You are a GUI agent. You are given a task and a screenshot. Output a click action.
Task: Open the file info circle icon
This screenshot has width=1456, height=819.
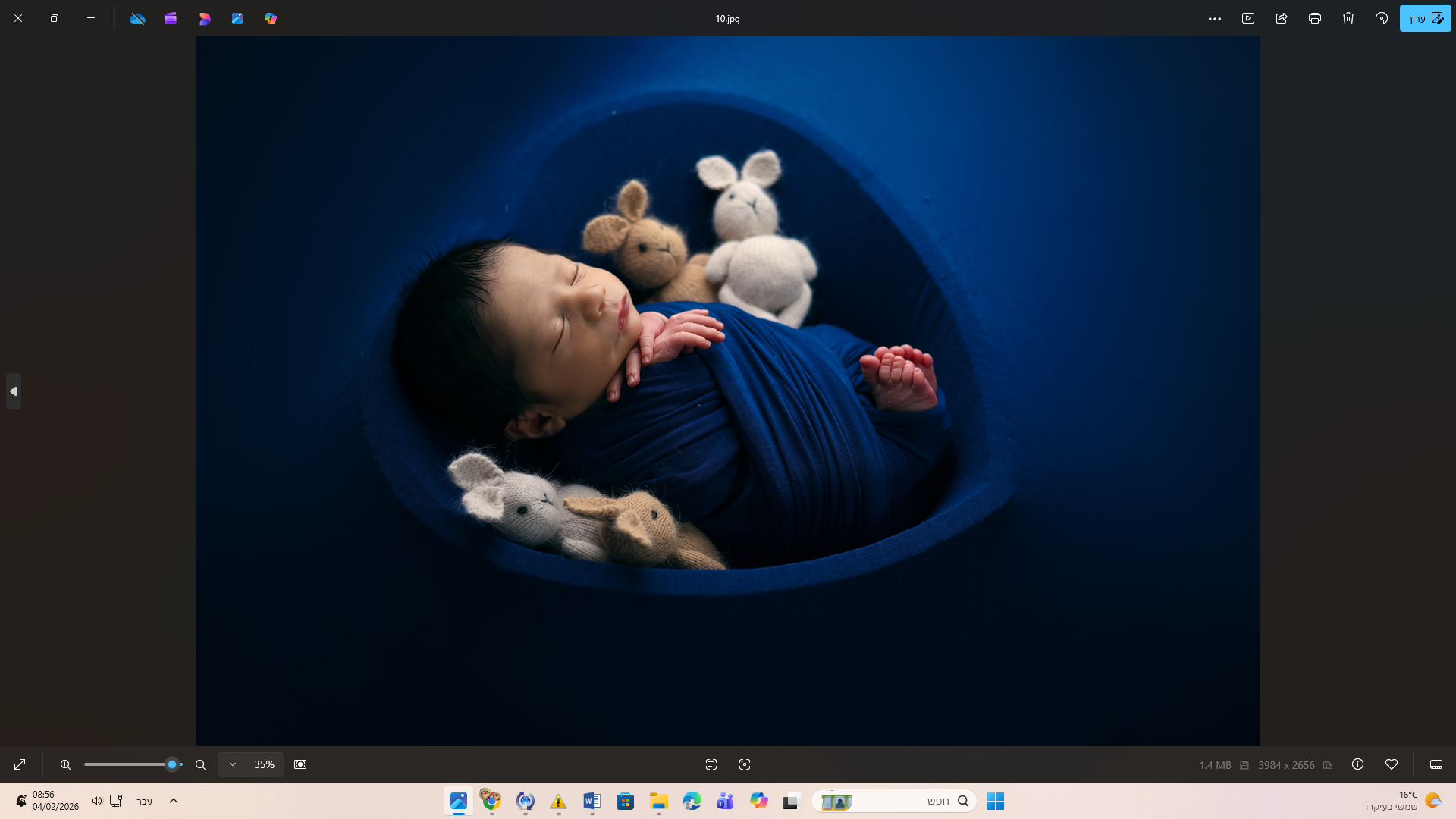tap(1358, 764)
